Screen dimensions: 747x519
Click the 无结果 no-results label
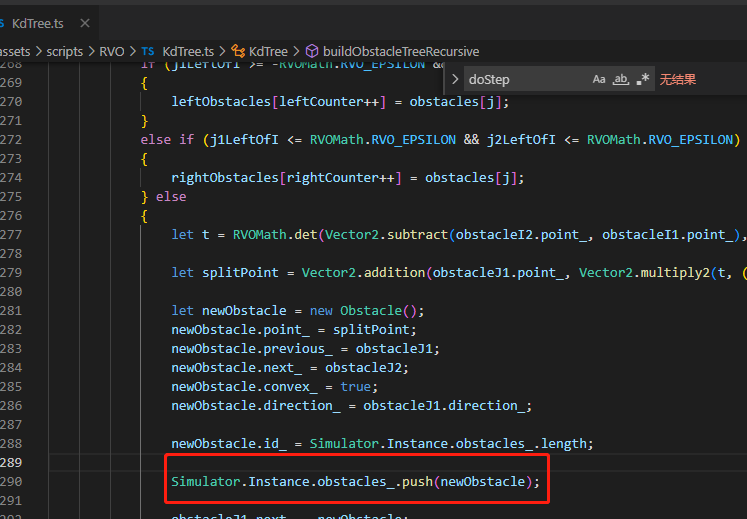[677, 80]
